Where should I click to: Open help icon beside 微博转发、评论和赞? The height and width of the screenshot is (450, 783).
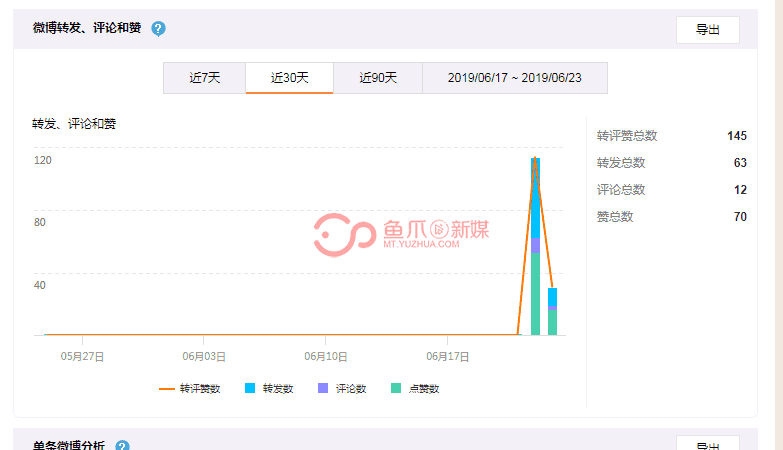pos(158,28)
